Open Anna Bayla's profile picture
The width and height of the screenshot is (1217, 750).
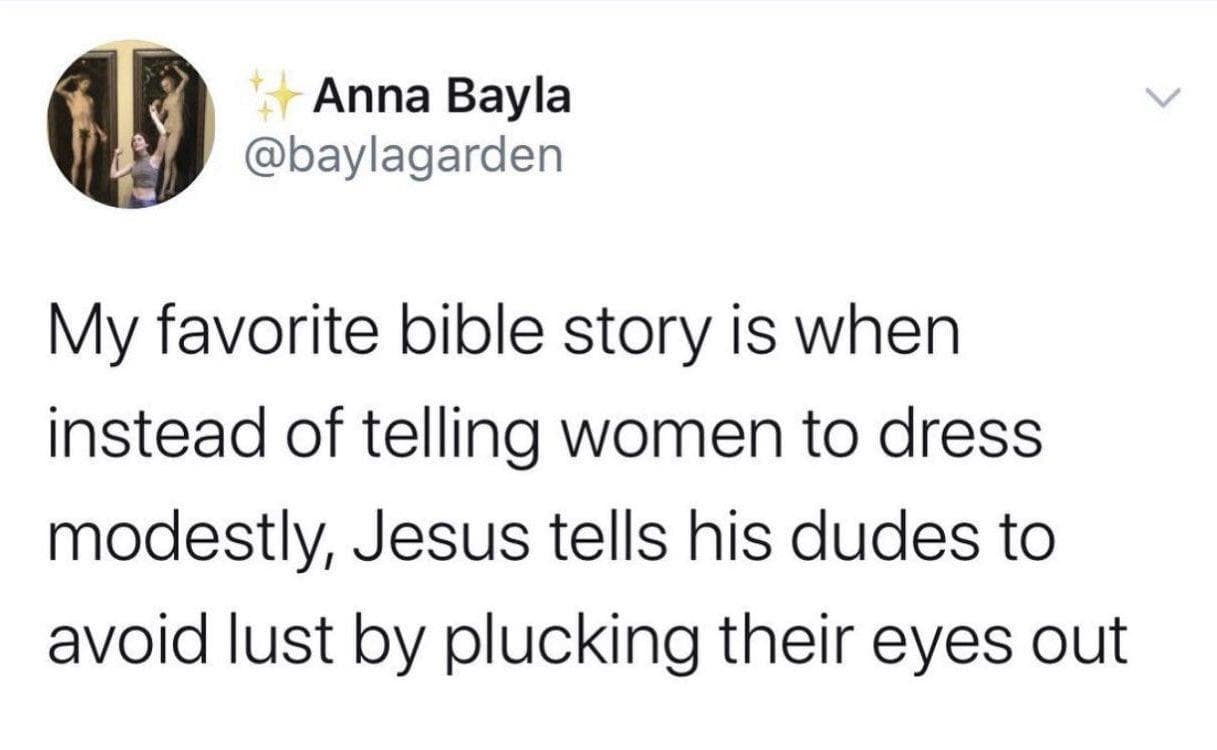133,124
